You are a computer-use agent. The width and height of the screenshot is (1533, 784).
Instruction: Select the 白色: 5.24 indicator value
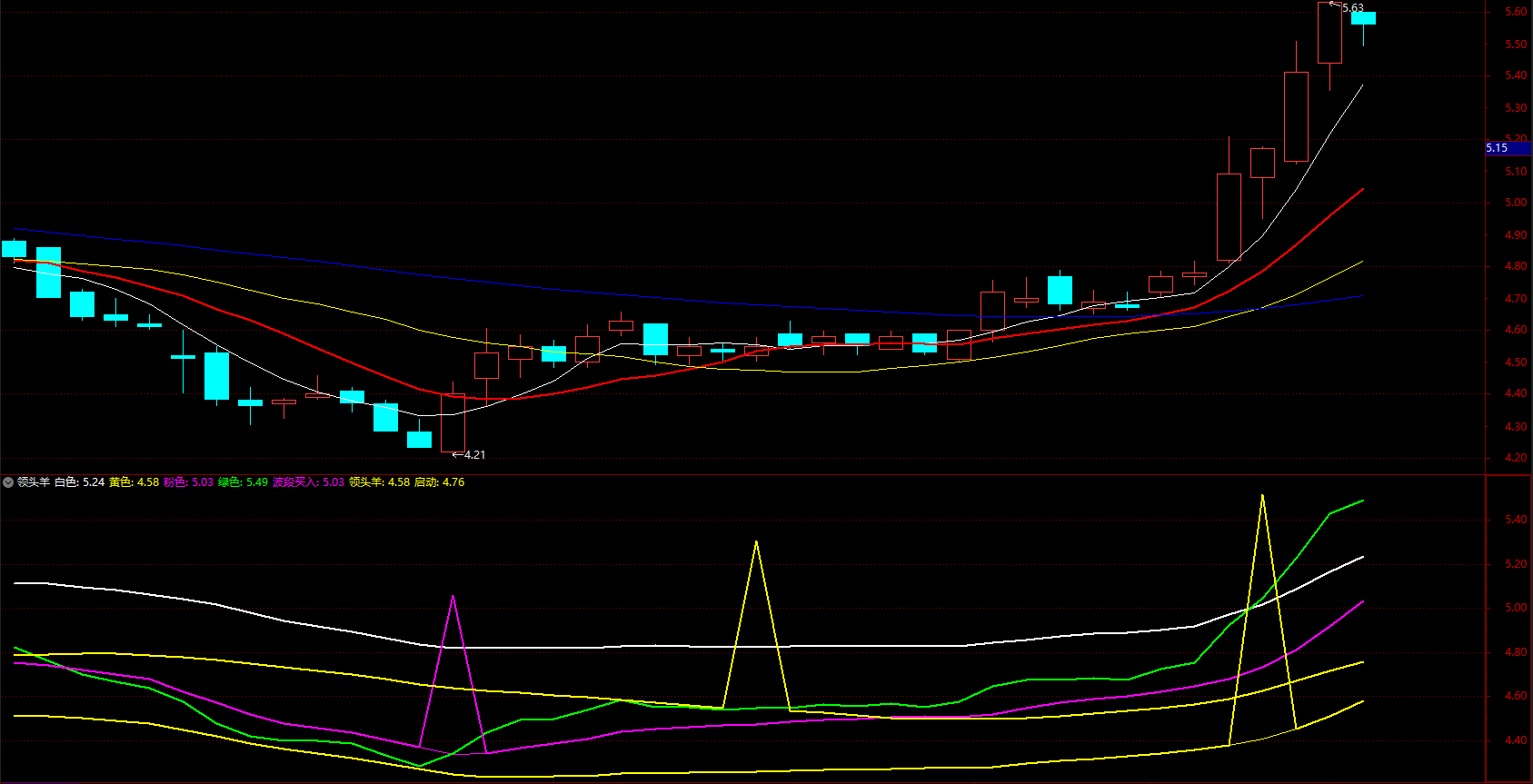click(79, 482)
